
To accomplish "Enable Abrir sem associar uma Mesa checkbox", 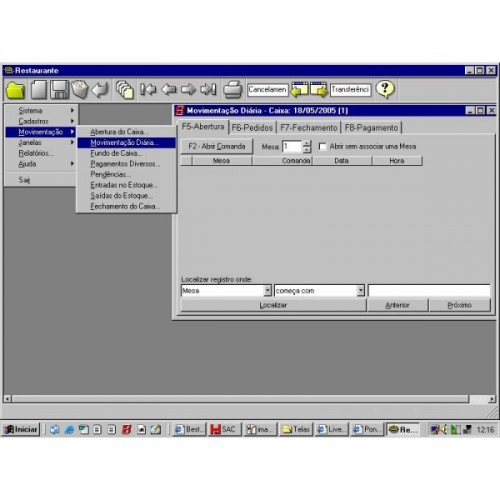I will pyautogui.click(x=322, y=146).
